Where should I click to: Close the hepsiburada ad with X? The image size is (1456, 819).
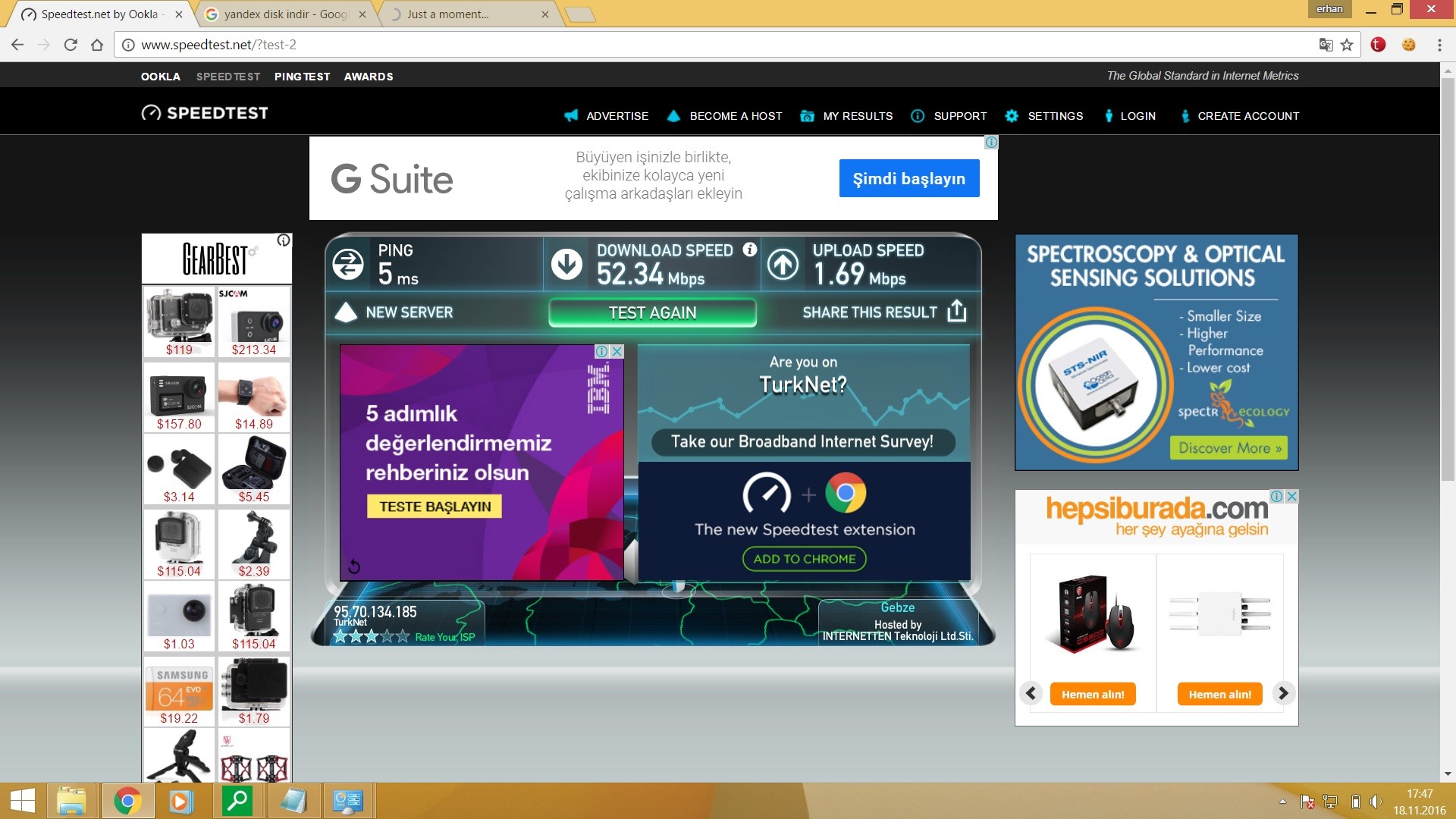tap(1292, 496)
